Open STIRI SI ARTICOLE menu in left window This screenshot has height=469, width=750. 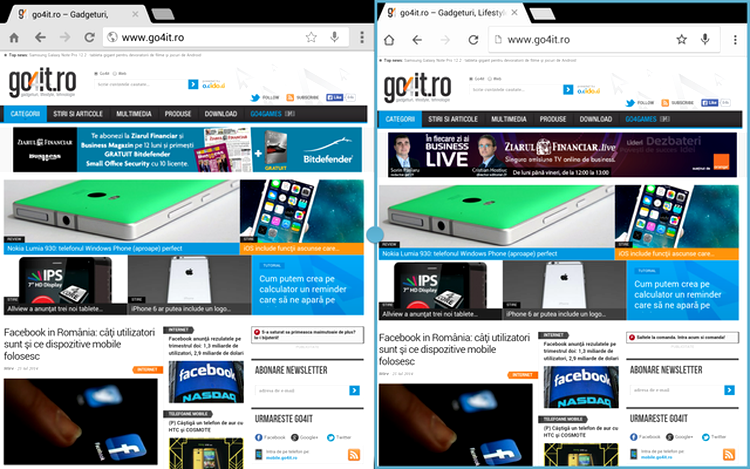(x=78, y=114)
